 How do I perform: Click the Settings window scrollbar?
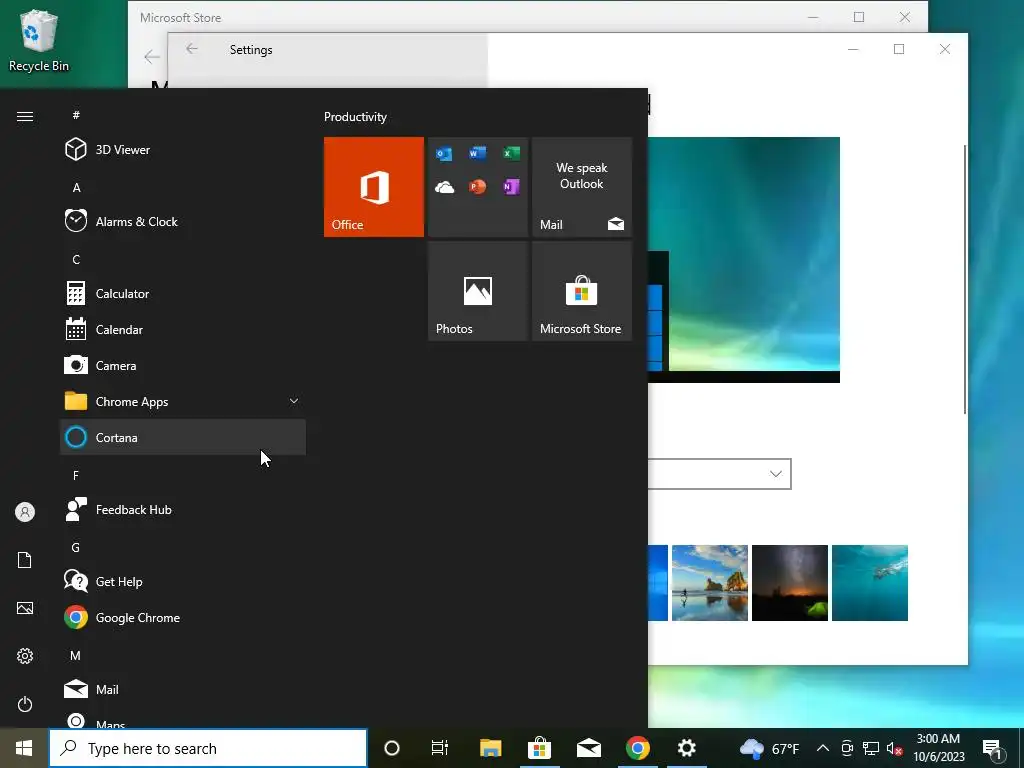(x=965, y=280)
